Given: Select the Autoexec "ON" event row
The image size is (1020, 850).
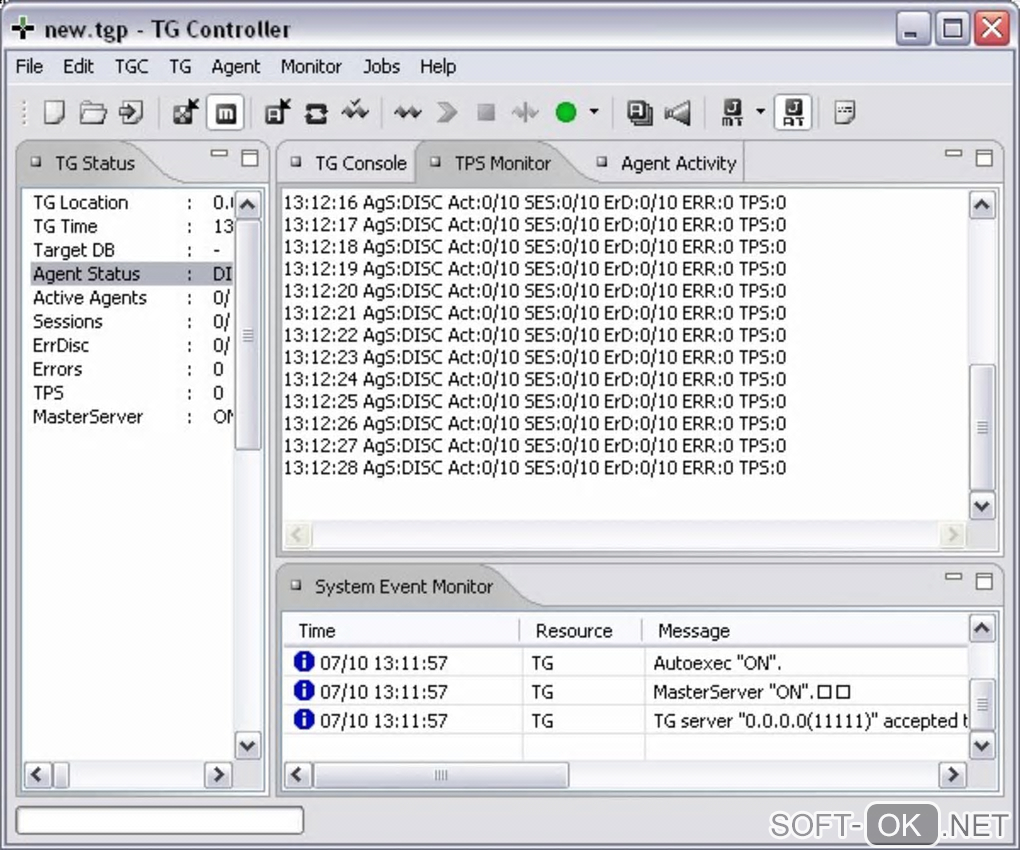Looking at the screenshot, I should 626,663.
